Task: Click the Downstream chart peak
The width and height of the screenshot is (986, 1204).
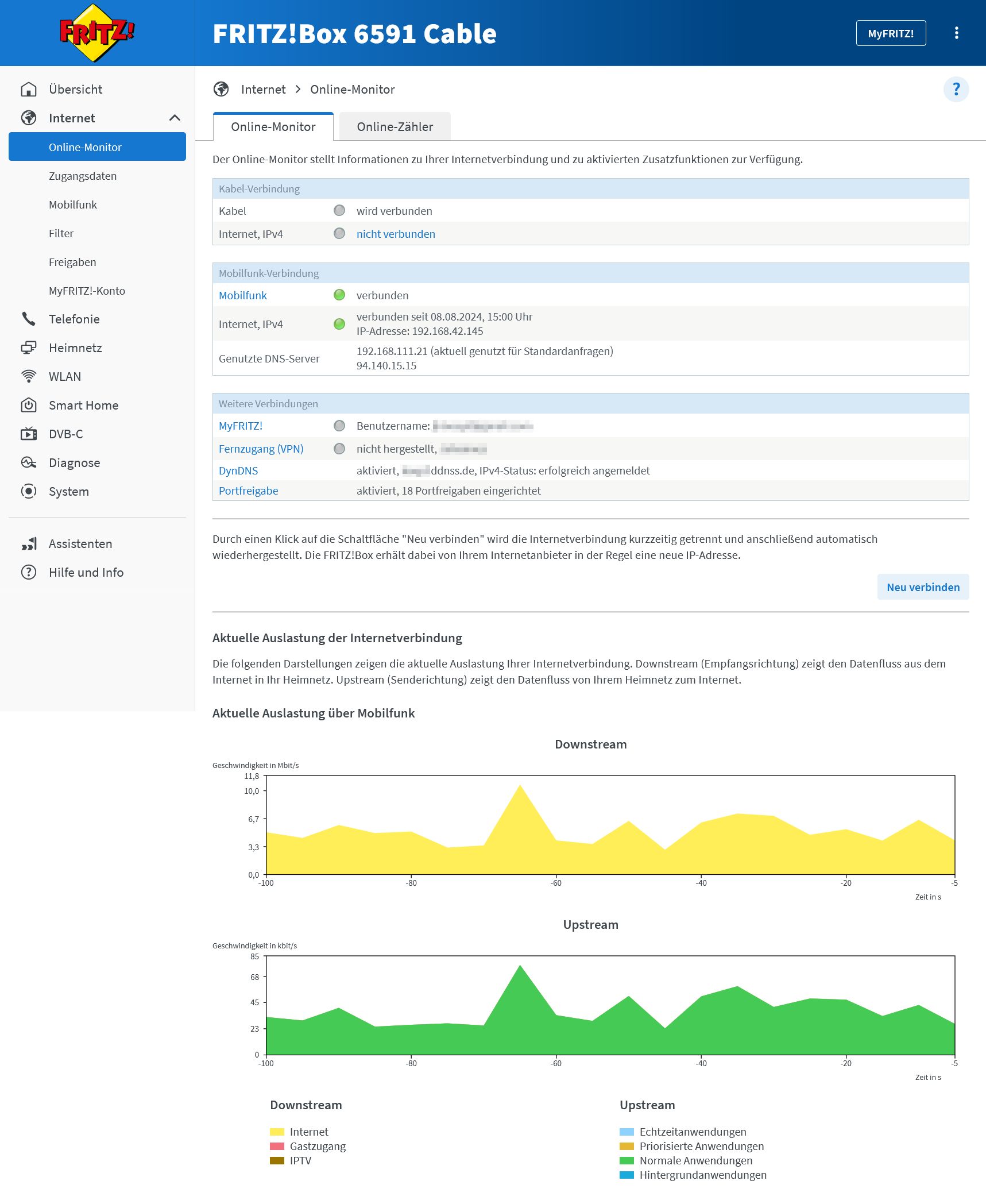Action: click(520, 786)
